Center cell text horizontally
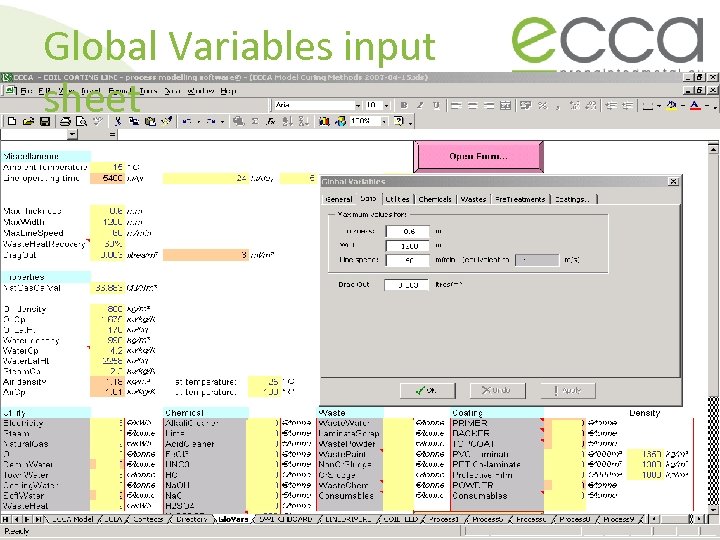 472,106
